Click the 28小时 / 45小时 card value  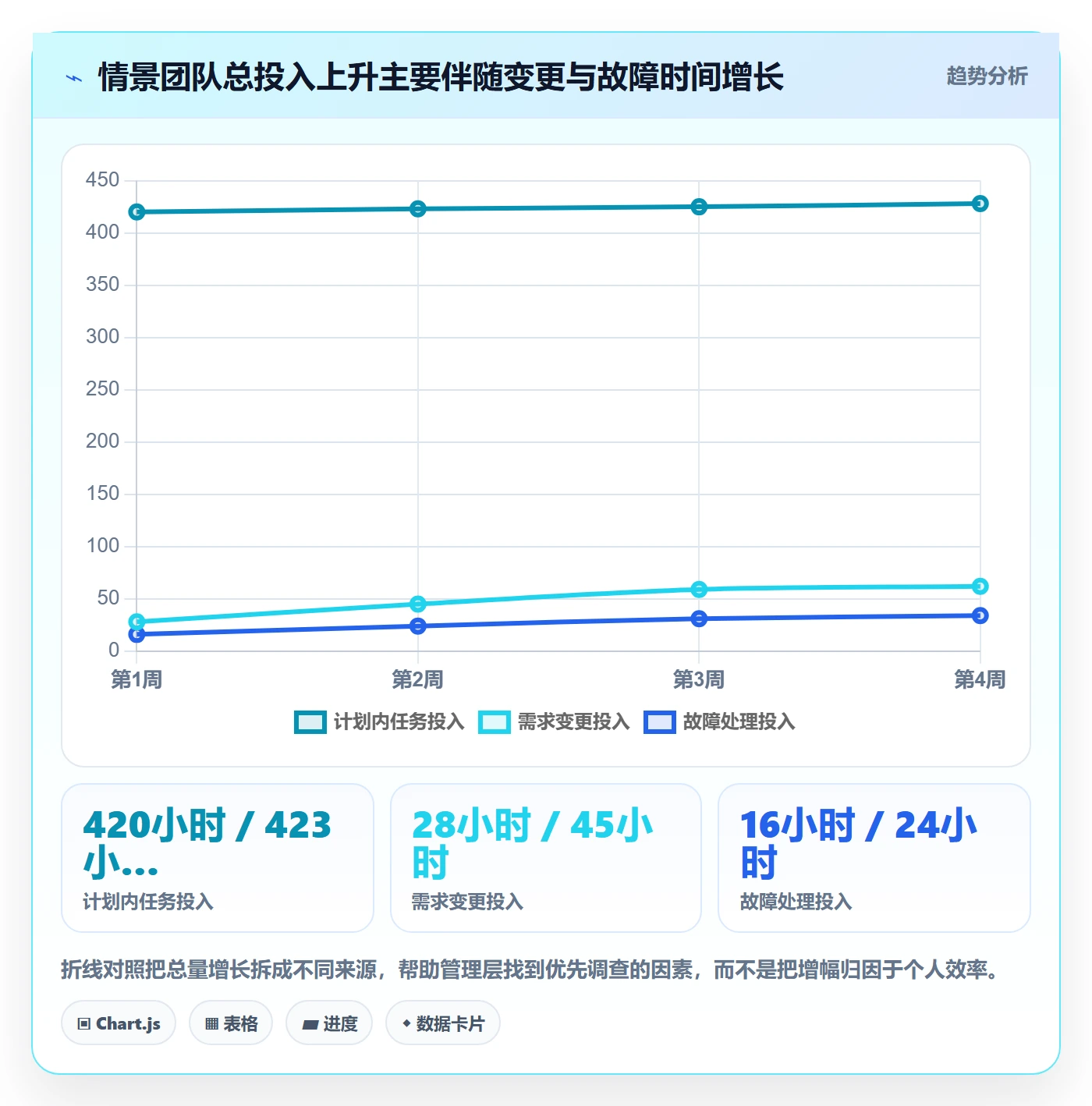point(533,843)
